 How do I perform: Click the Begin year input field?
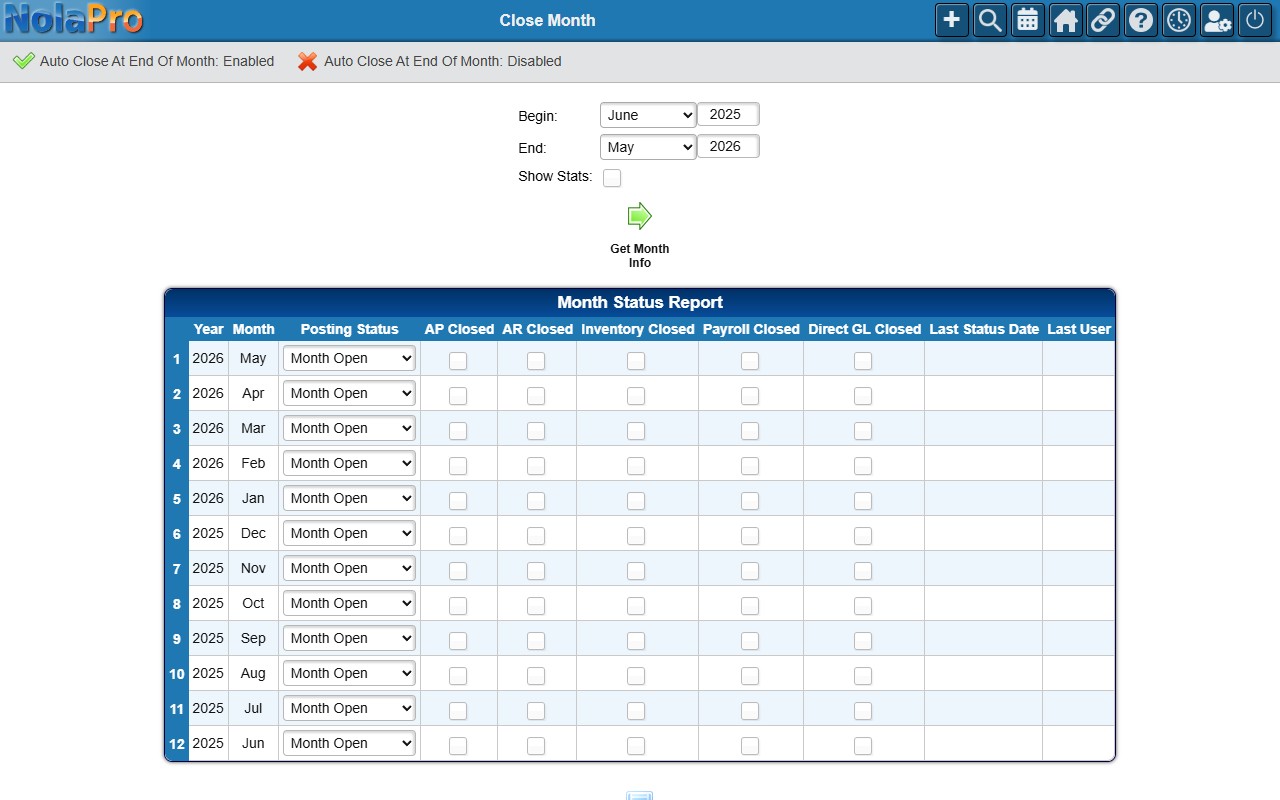pyautogui.click(x=728, y=114)
